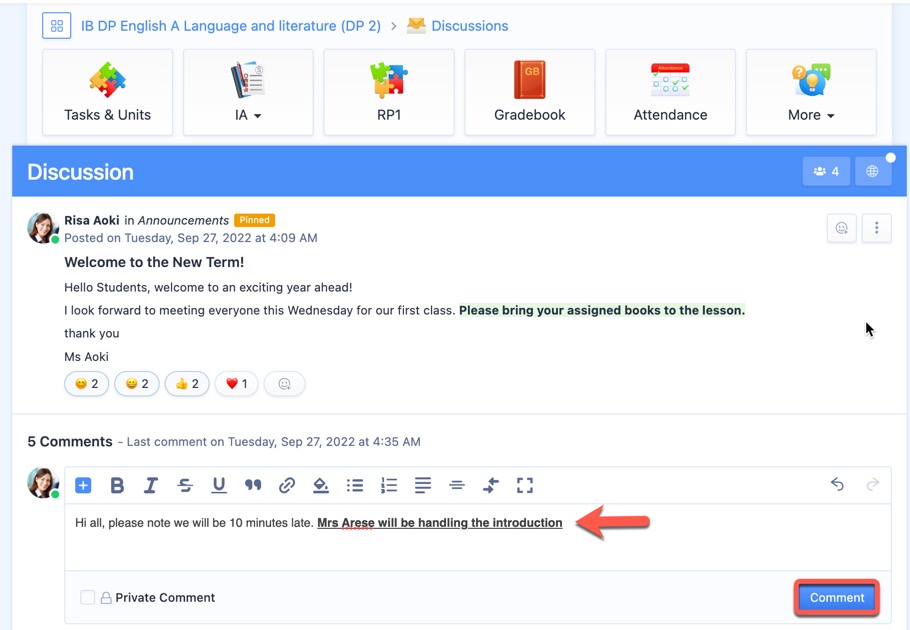Go to Tasks & Units
910x630 pixels.
107,92
